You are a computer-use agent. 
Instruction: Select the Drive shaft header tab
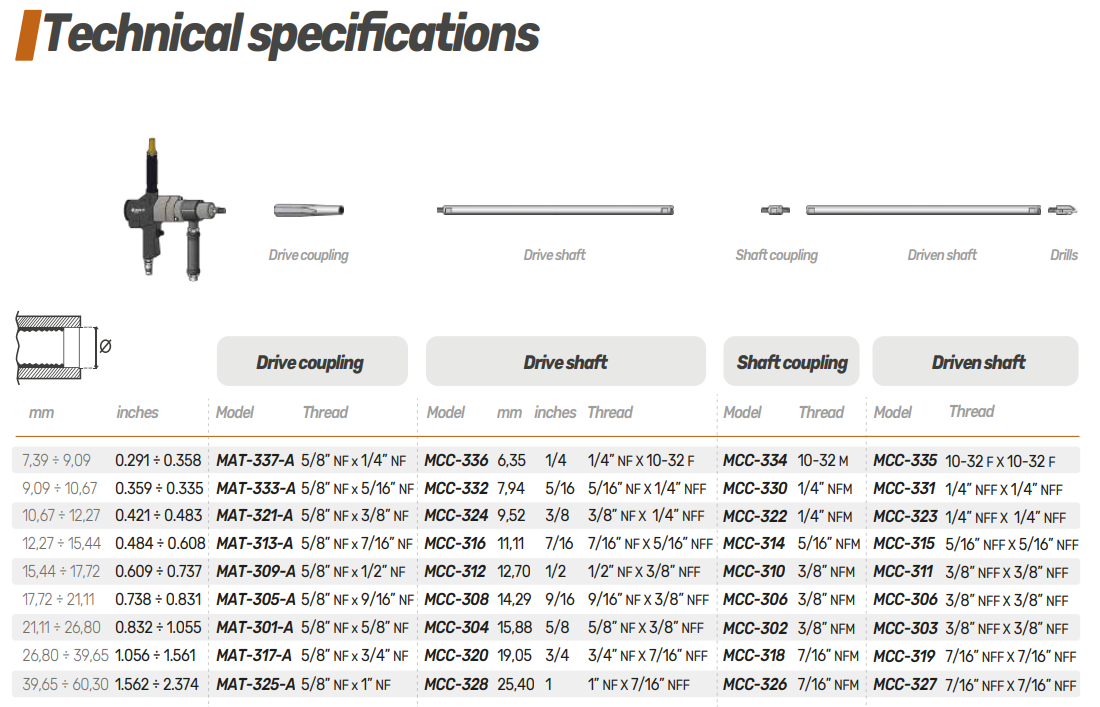[566, 362]
